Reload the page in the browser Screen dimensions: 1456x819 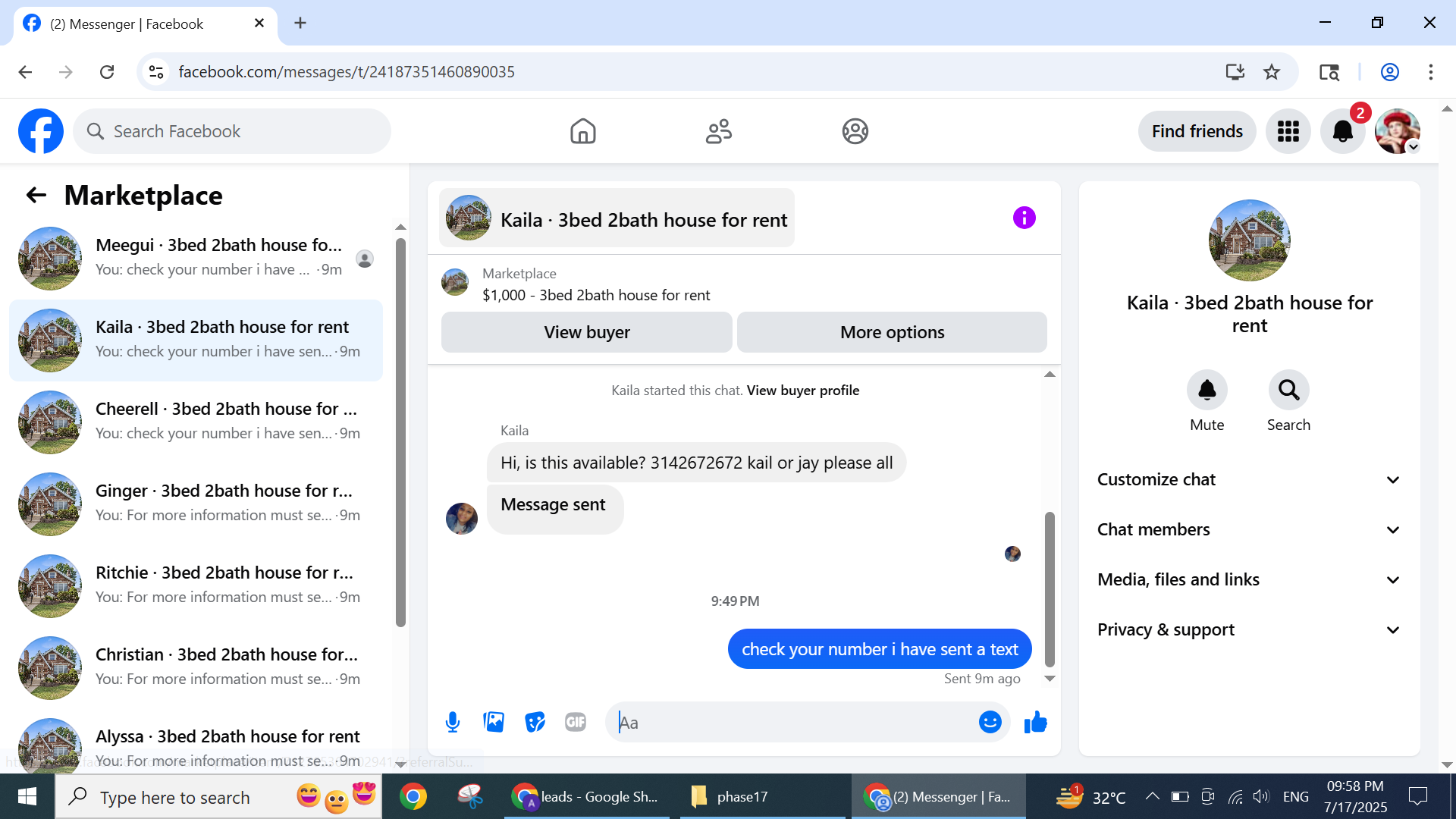(x=107, y=72)
